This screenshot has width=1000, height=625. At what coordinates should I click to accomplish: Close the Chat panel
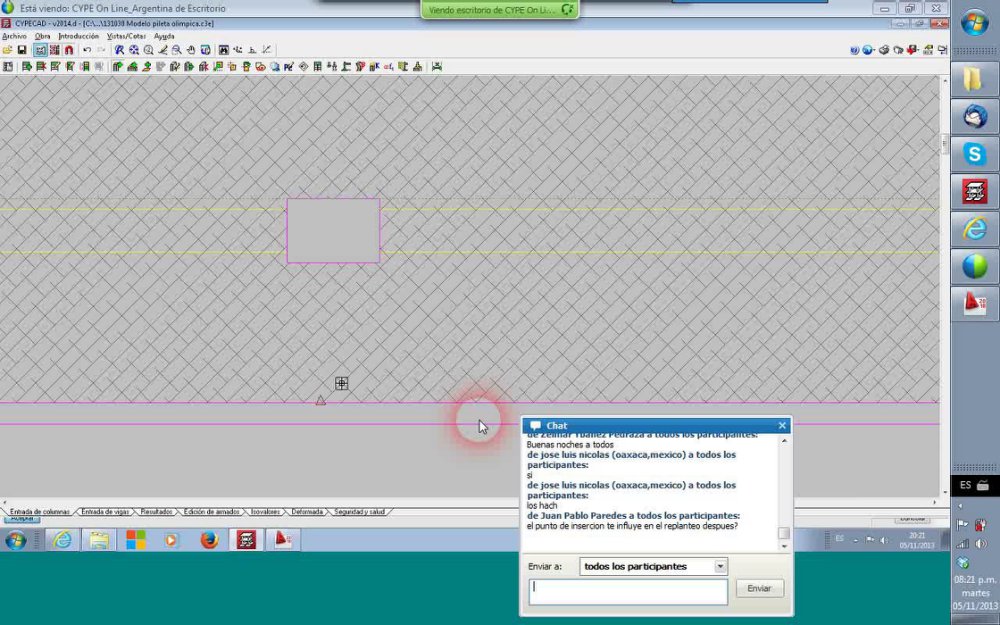(782, 425)
